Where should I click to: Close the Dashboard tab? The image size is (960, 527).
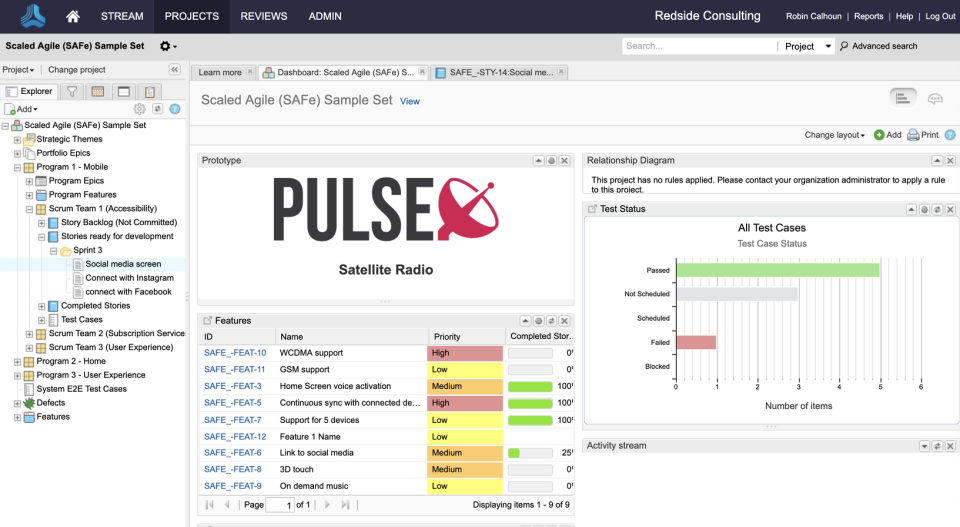(x=422, y=72)
